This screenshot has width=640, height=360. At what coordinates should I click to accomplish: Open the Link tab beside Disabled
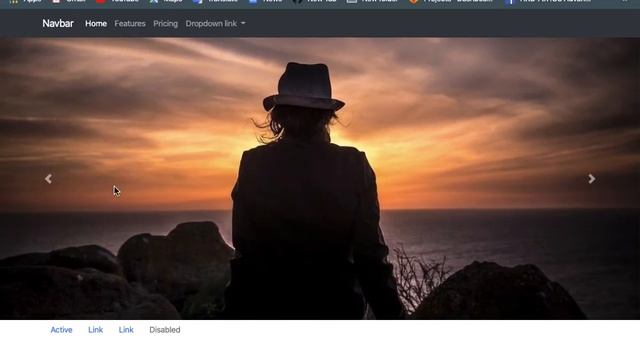click(x=126, y=330)
